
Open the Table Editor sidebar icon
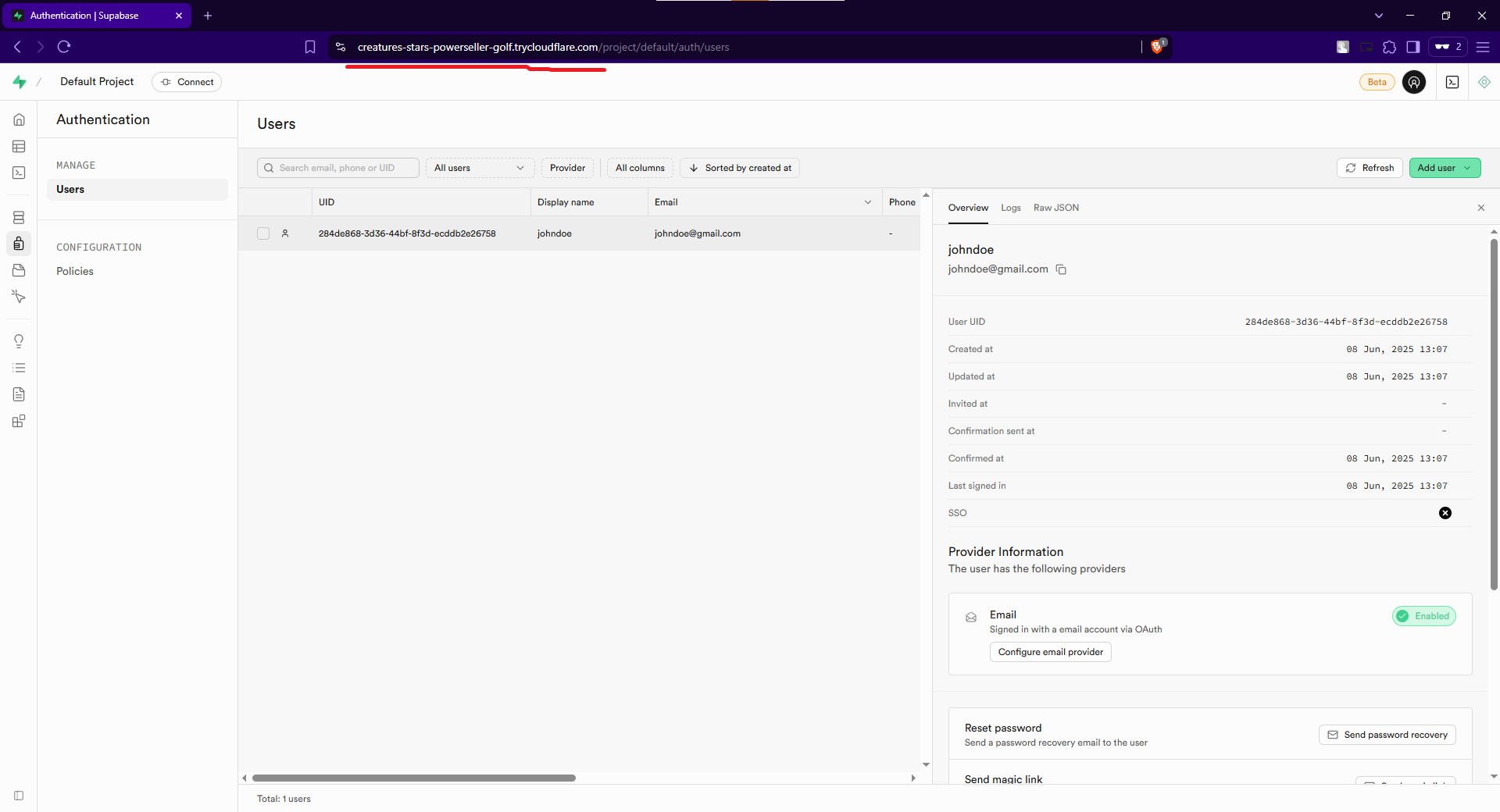(x=19, y=146)
